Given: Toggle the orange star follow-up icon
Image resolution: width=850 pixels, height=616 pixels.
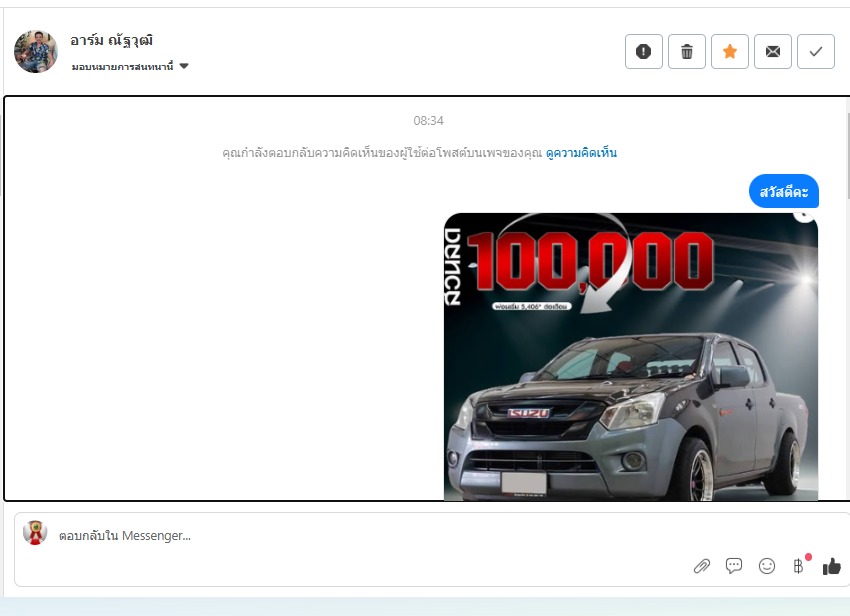Looking at the screenshot, I should point(730,52).
